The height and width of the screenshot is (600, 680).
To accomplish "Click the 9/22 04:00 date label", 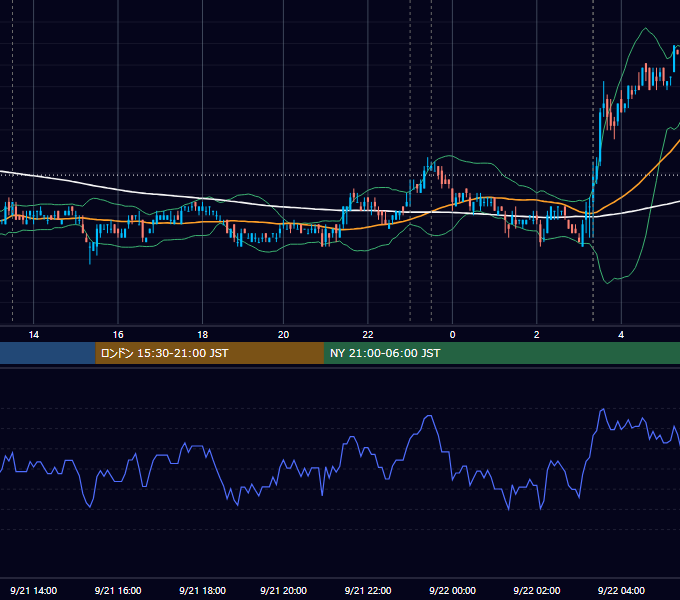I will (621, 590).
